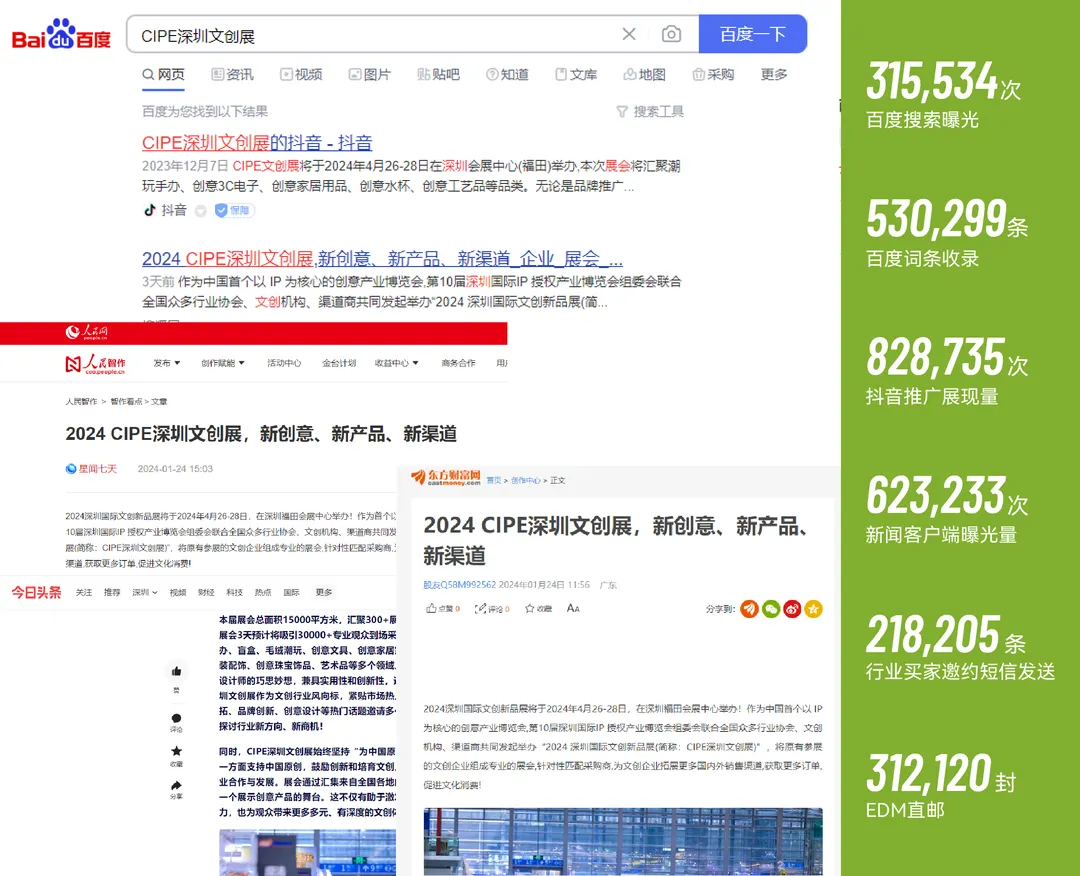Screen dimensions: 1080x876
Task: Click the 星闻七天 author avatar icon
Action: pyautogui.click(x=71, y=469)
